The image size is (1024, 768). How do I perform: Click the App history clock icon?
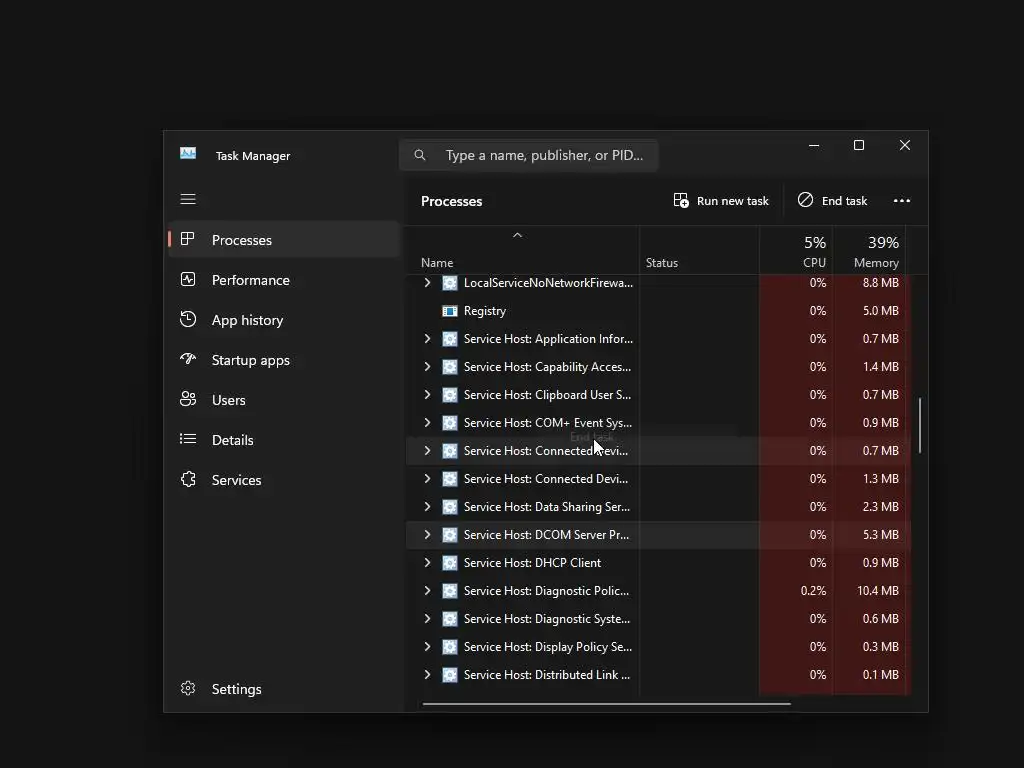(x=188, y=319)
